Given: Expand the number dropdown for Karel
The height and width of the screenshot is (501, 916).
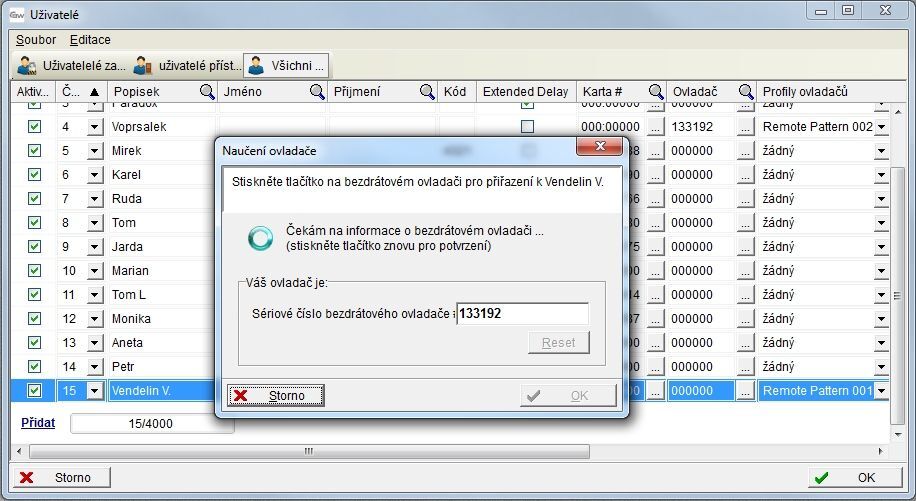Looking at the screenshot, I should point(95,175).
